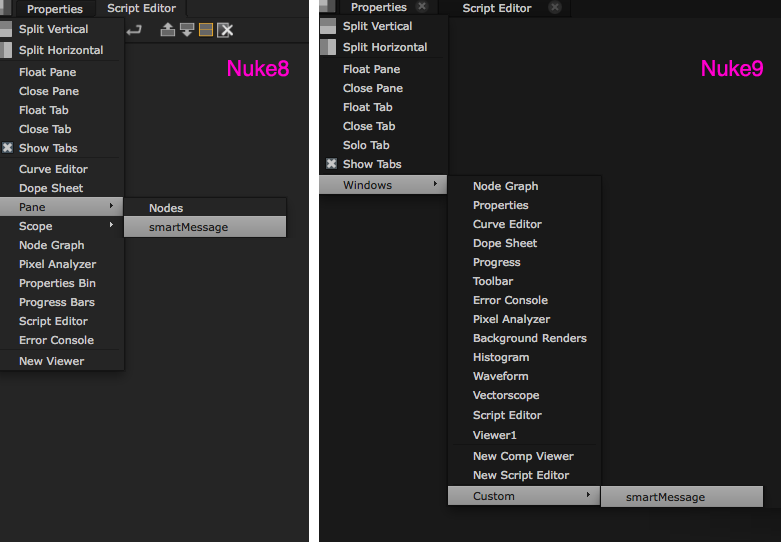Click the up-arrow tray icon in the Nuke8 toolbar
The height and width of the screenshot is (542, 781).
[x=168, y=30]
